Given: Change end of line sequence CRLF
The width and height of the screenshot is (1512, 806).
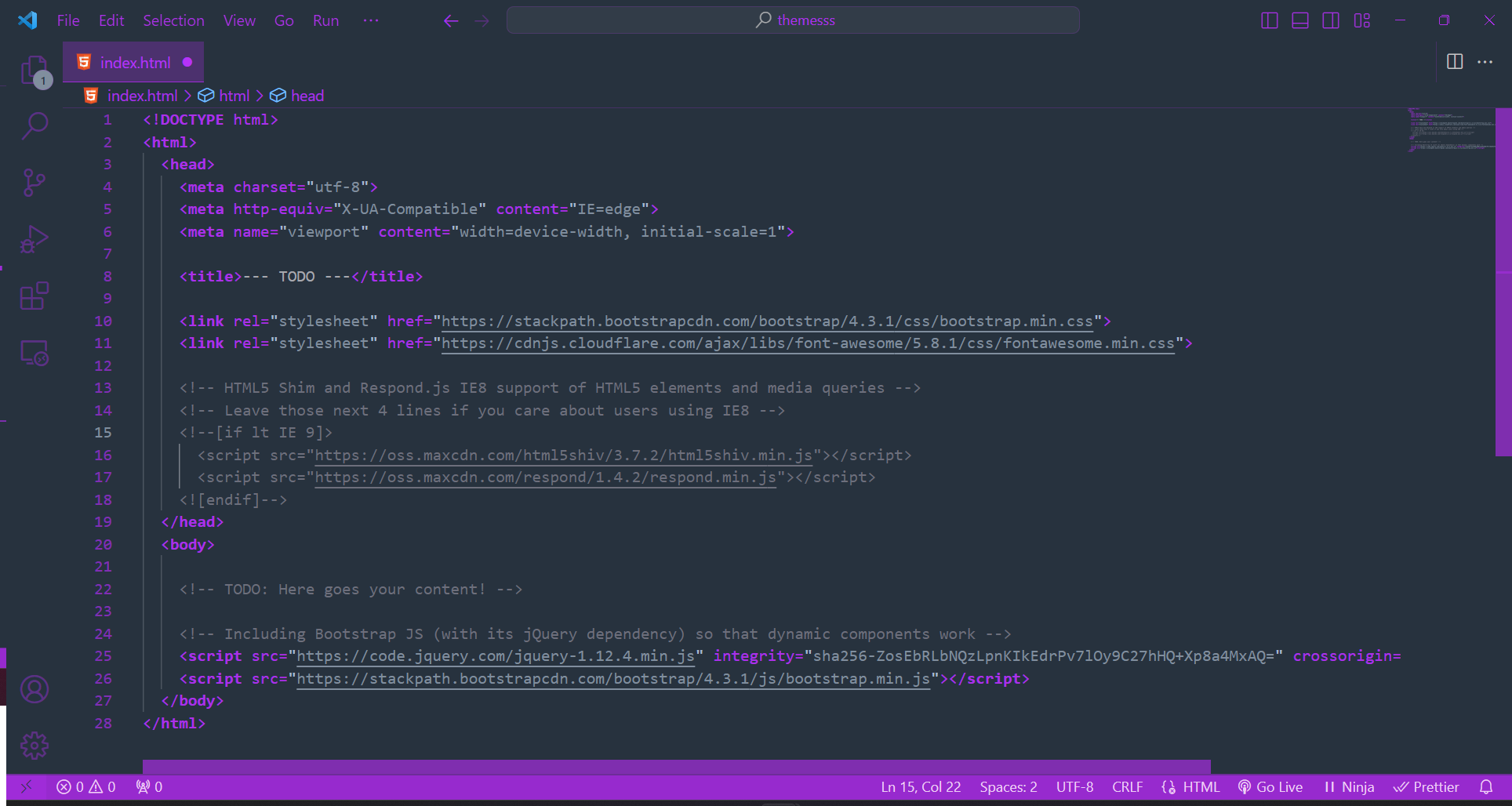Looking at the screenshot, I should 1127,787.
